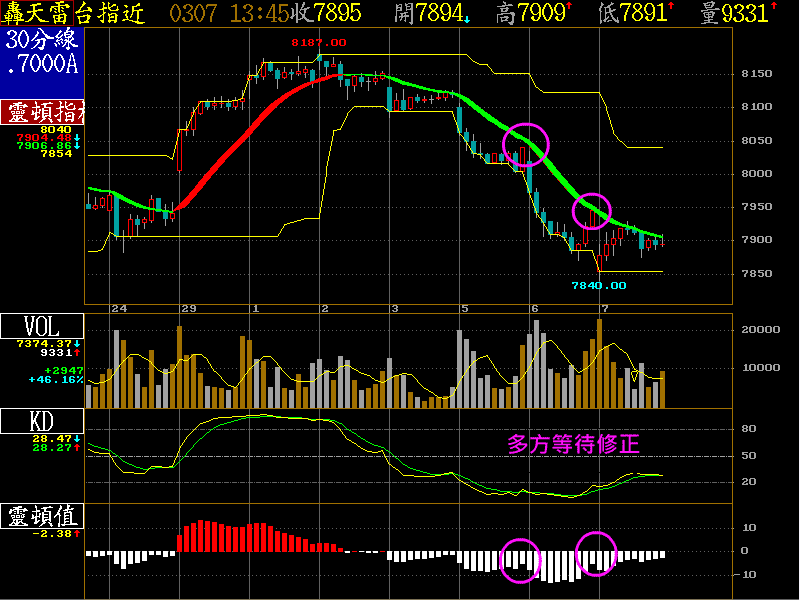This screenshot has height=600, width=800.
Task: Click left magenta circle in 靈頓值 histogram
Action: [520, 559]
